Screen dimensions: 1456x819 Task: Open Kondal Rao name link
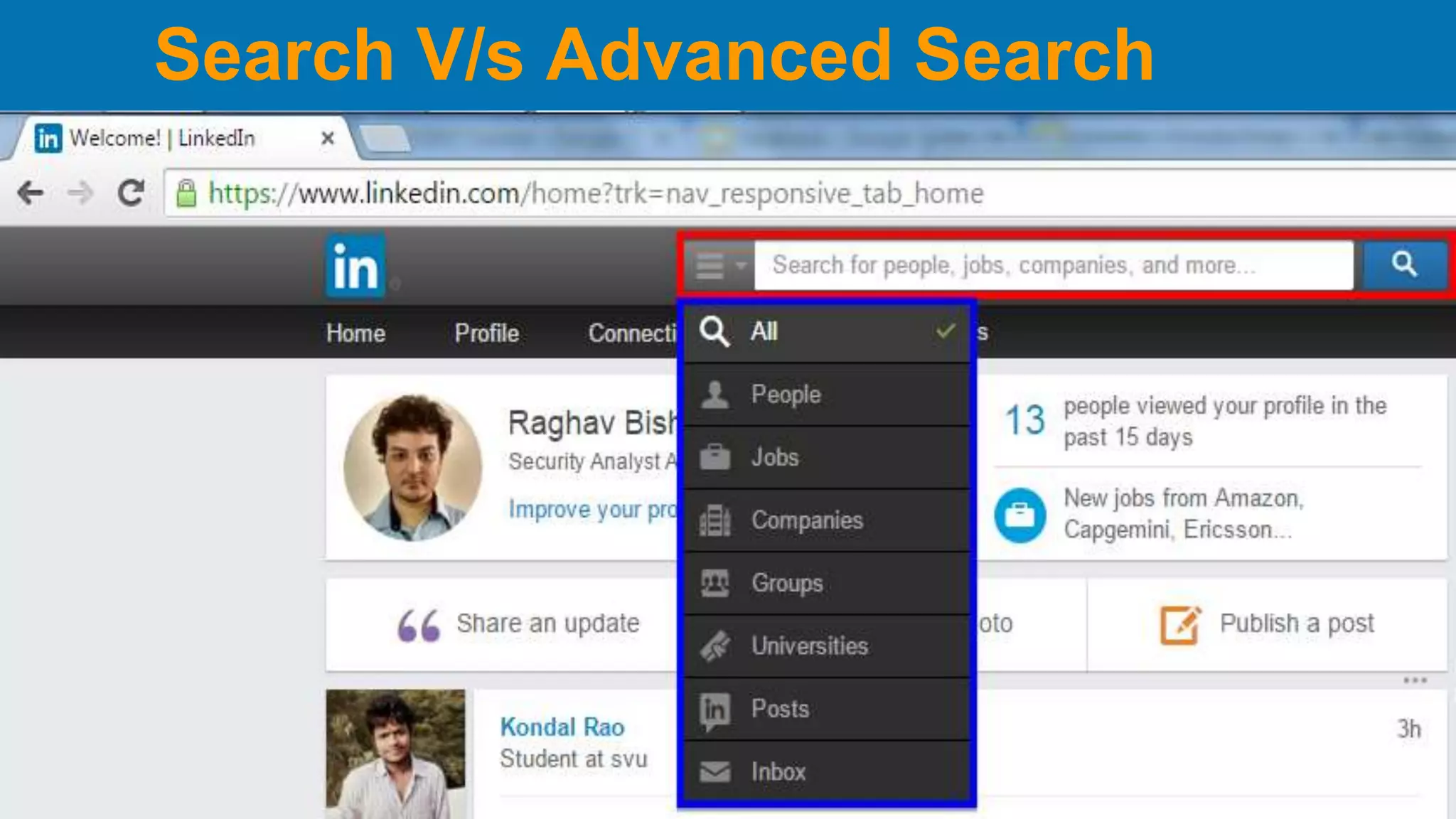tap(562, 727)
